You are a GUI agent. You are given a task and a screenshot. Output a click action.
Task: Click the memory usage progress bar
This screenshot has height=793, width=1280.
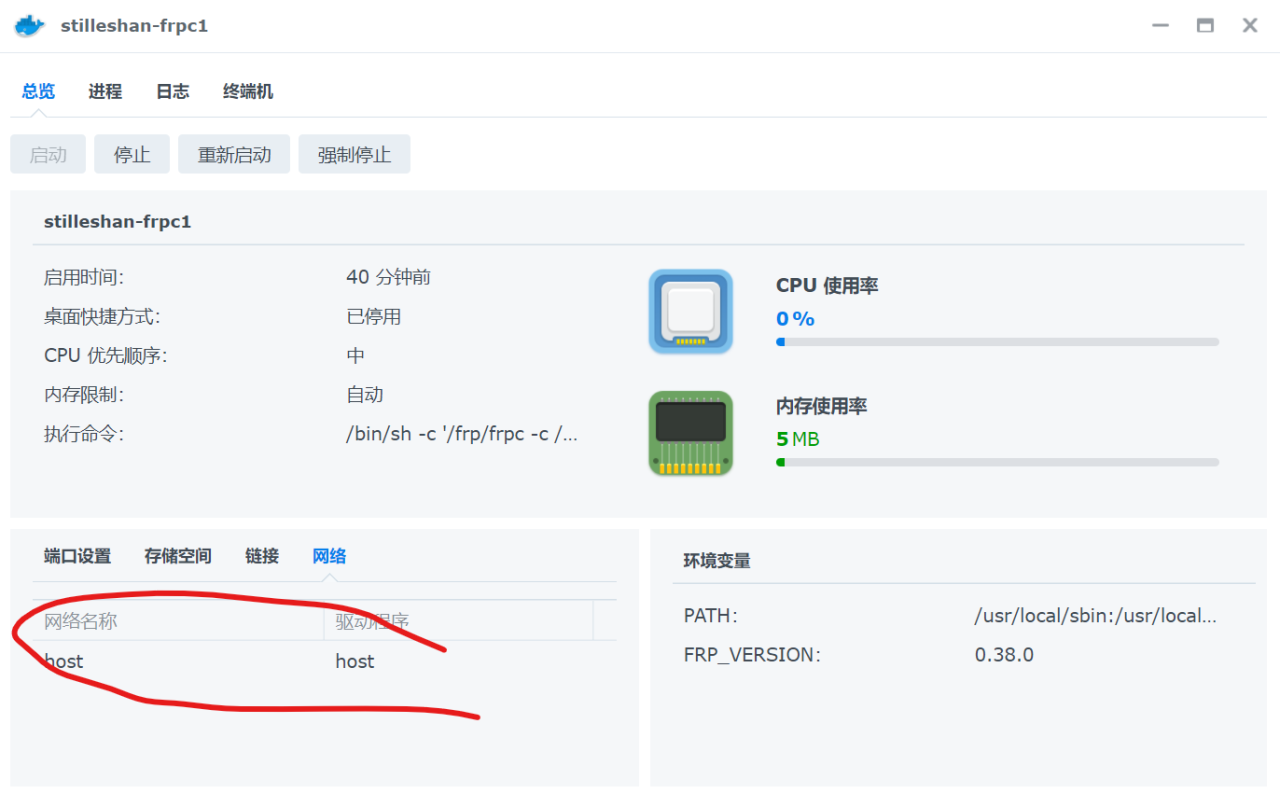click(997, 461)
